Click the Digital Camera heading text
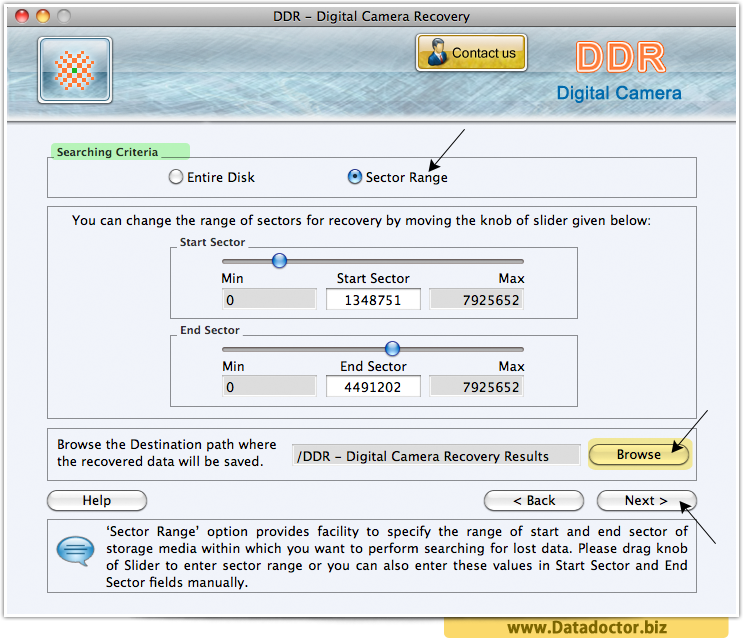 coord(619,93)
